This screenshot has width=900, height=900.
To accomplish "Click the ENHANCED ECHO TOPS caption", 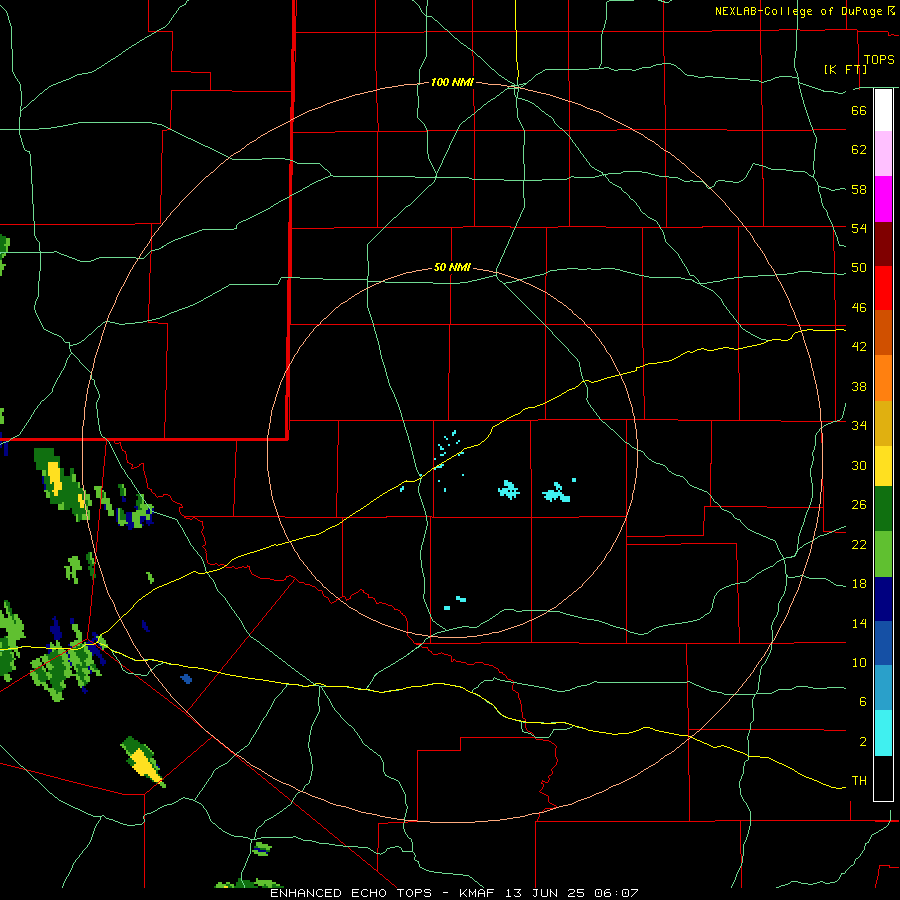I will click(351, 893).
